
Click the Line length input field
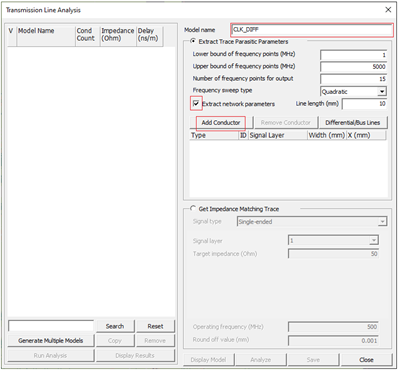(x=365, y=104)
